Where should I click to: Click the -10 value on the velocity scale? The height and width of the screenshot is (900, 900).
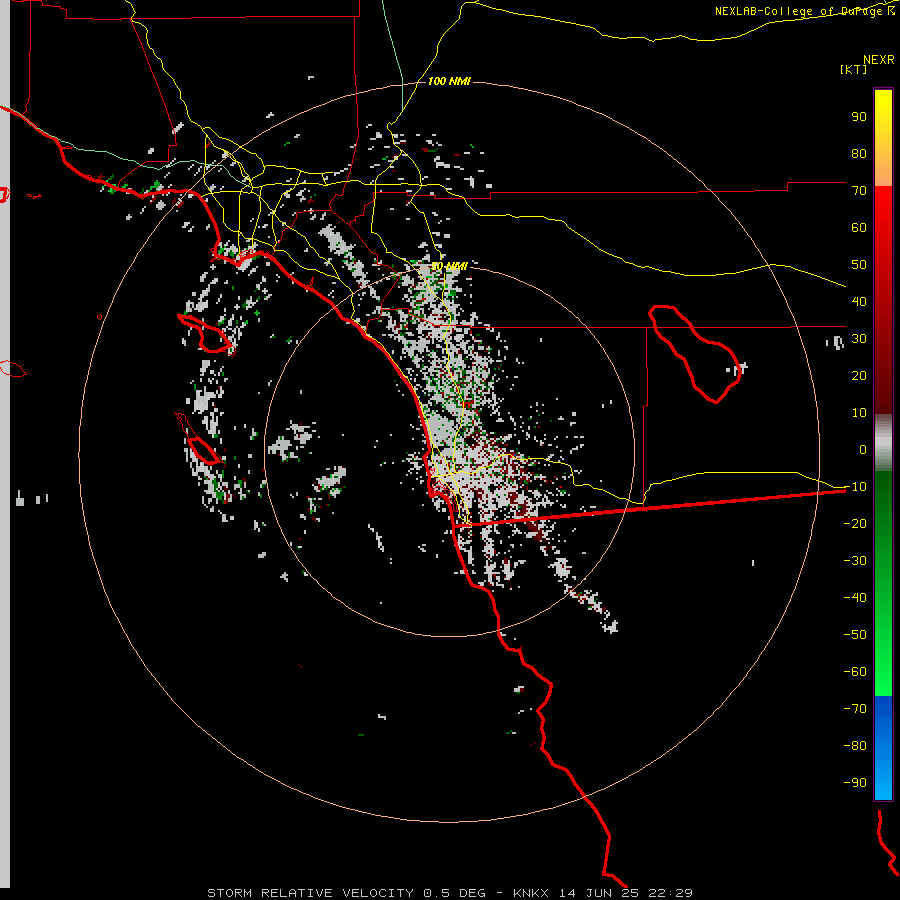855,487
